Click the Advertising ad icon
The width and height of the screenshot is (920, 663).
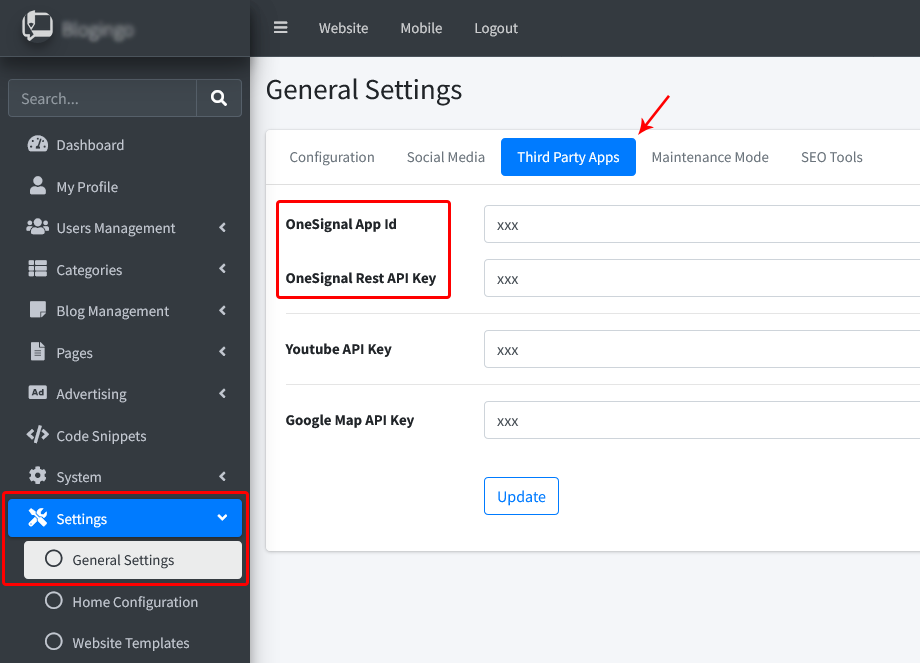coord(38,393)
